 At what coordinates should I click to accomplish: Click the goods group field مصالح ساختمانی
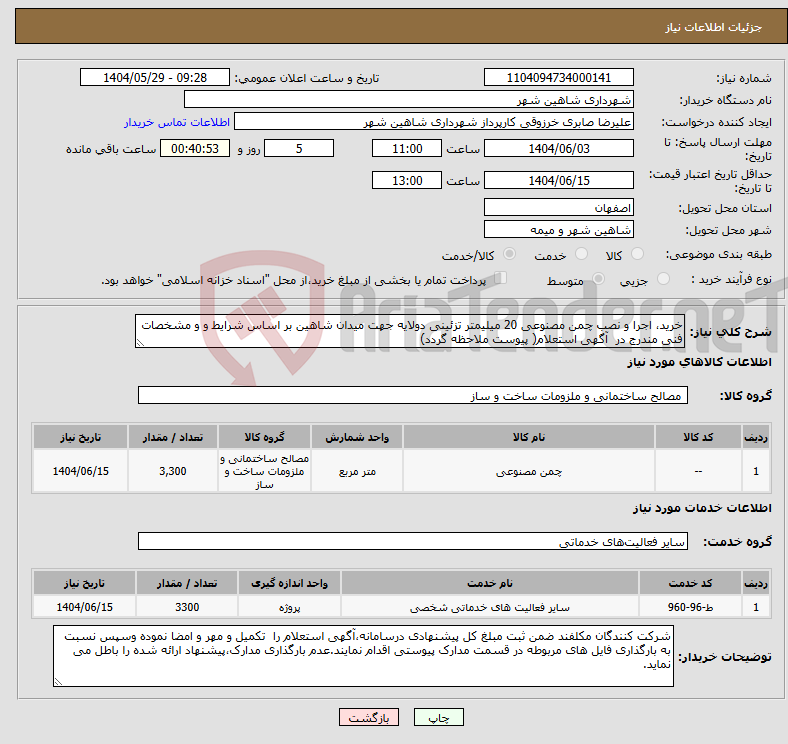[413, 395]
